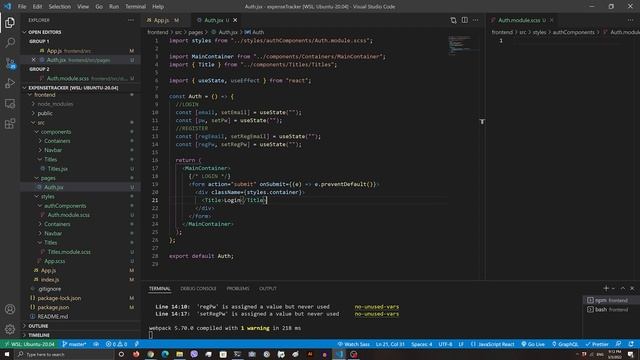Open the Explorer view in activity bar
Screen dimensions: 640x360
[x=10, y=22]
